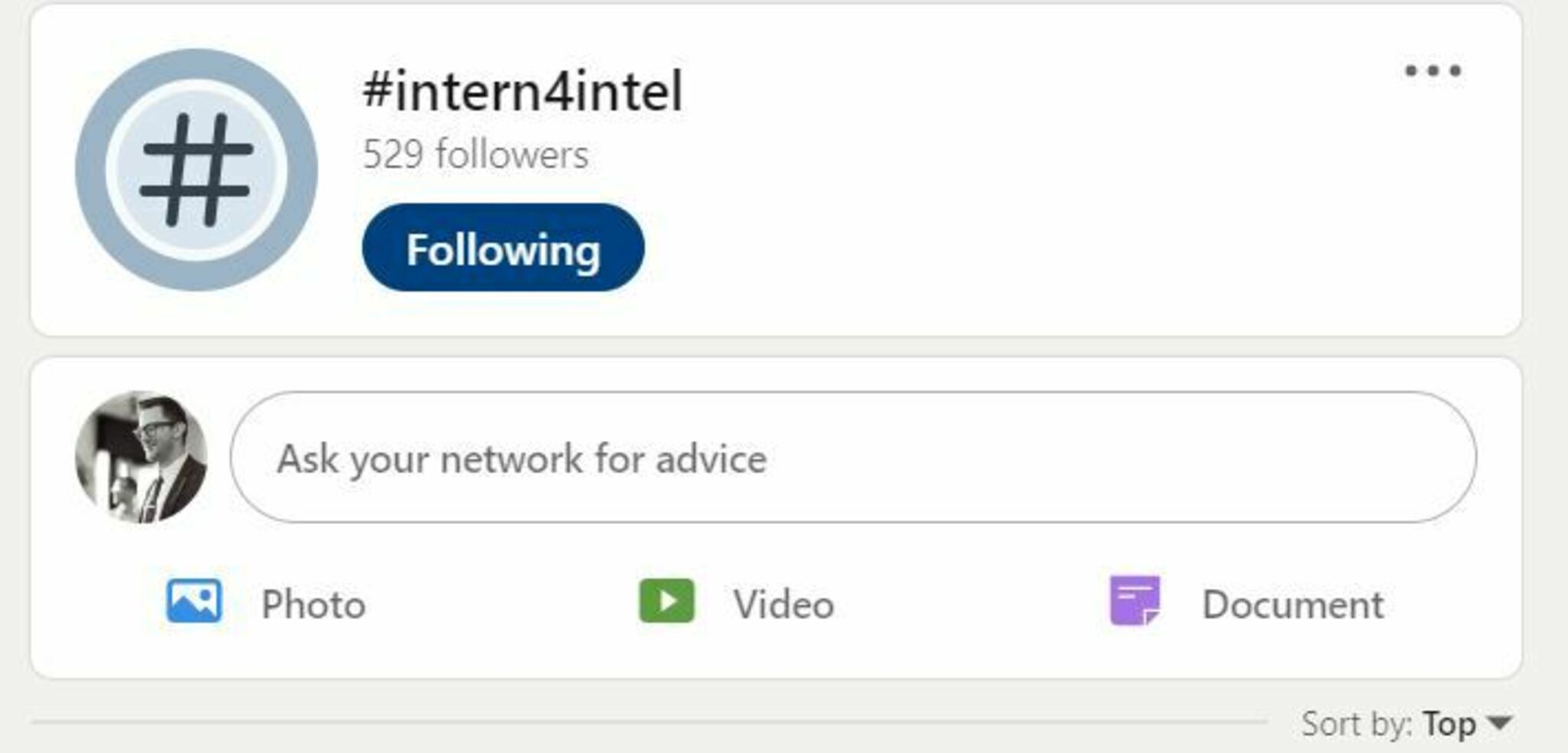
Task: Select the Top sort option text
Action: click(1449, 724)
